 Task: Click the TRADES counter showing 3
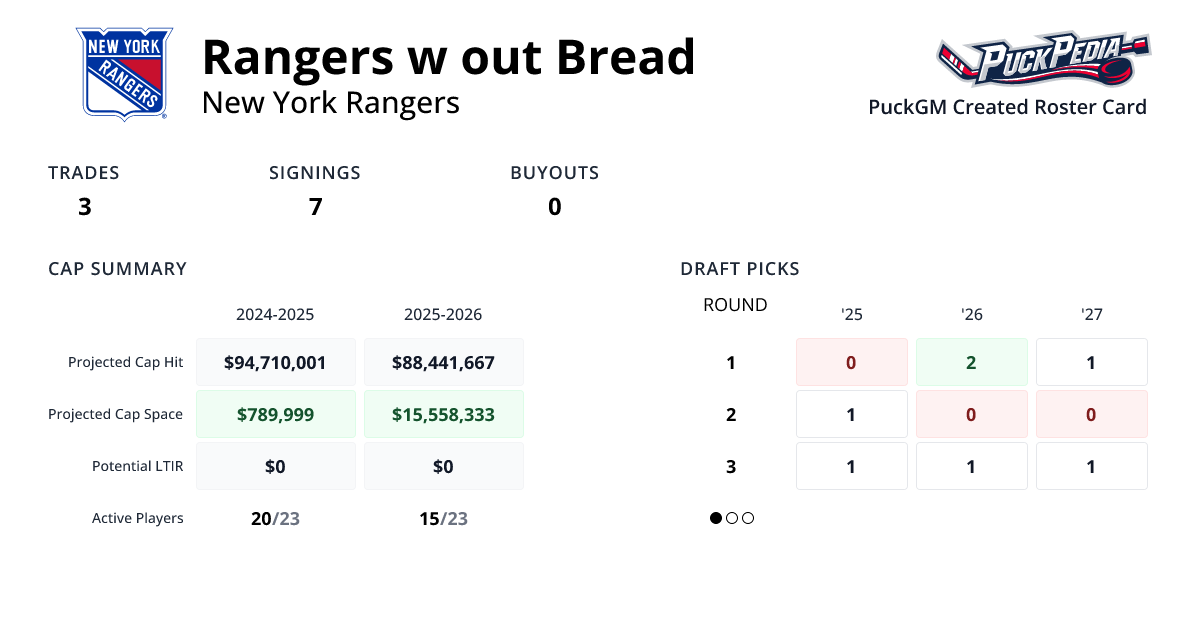(84, 206)
